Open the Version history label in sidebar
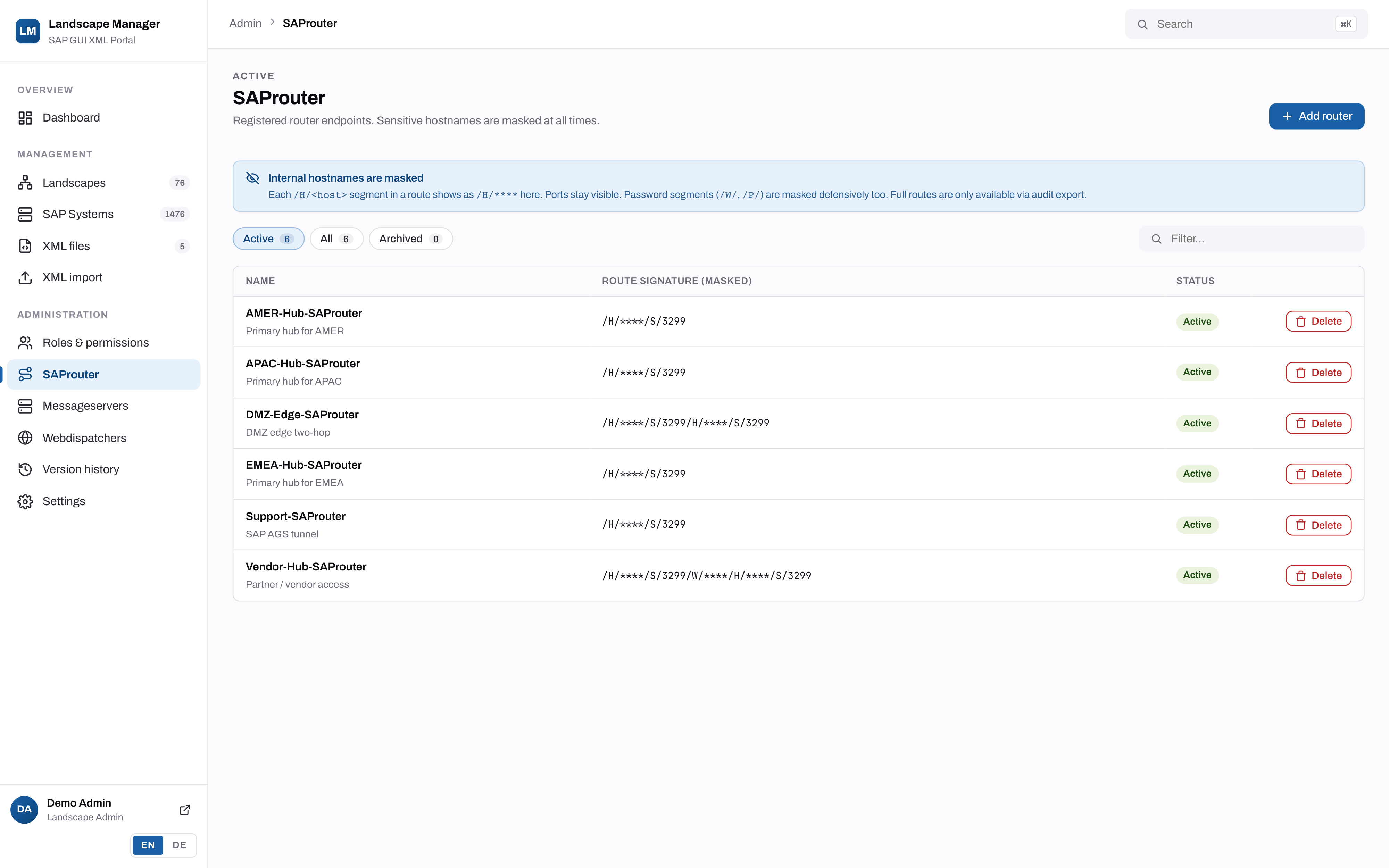 pos(81,470)
